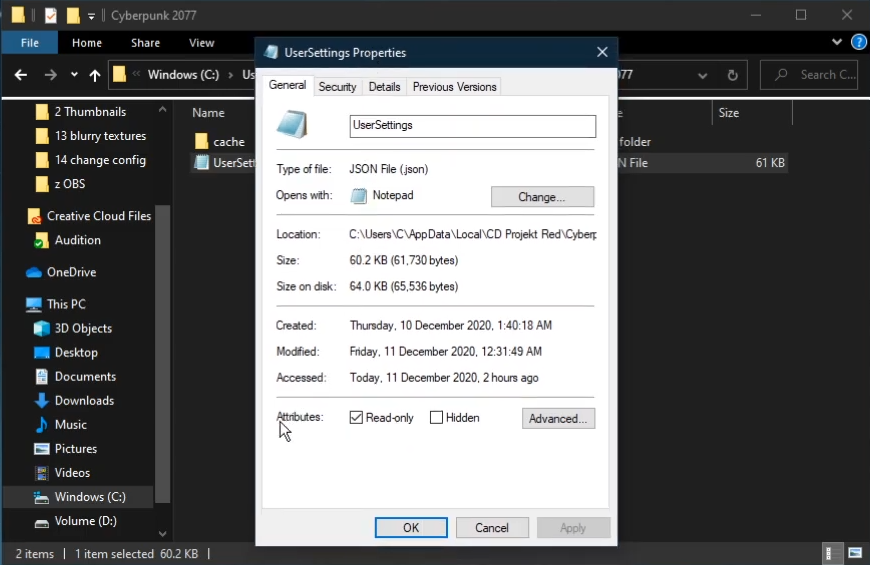Viewport: 870px width, 565px height.
Task: Click the Help question mark icon
Action: [858, 43]
